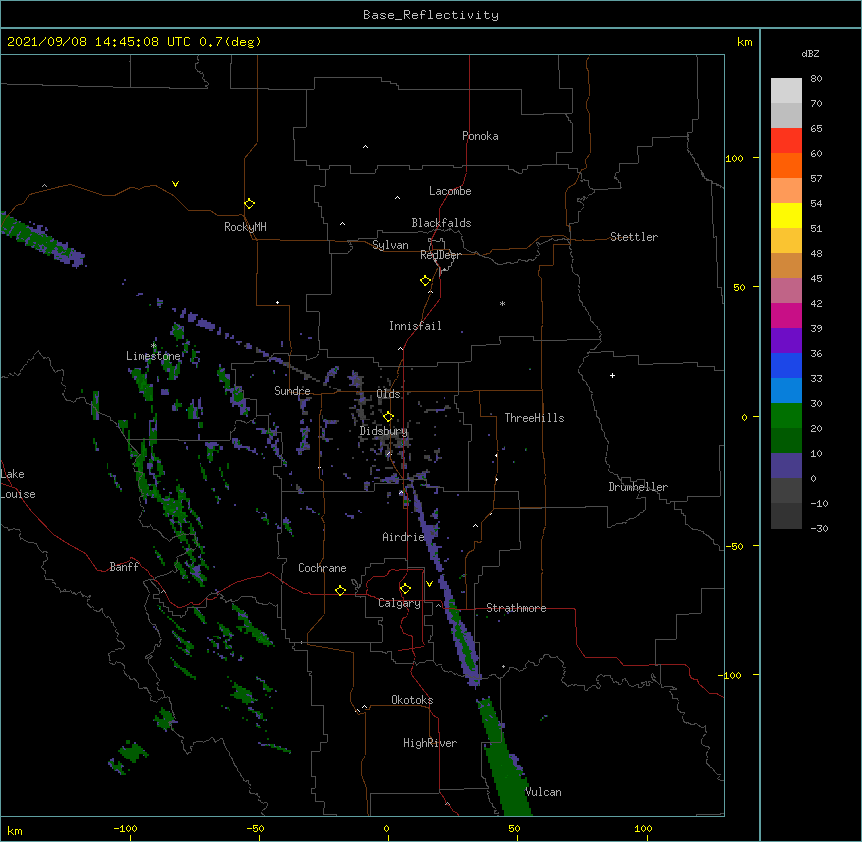This screenshot has height=842, width=862.
Task: Click the yellow diamond marker at Calgary
Action: point(405,589)
